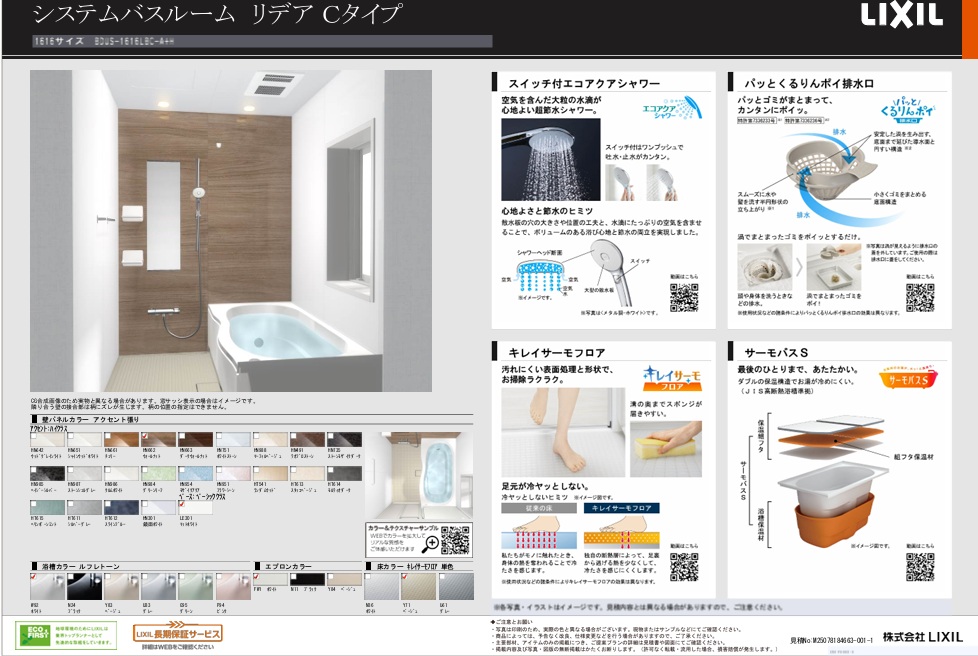Image resolution: width=978 pixels, height=656 pixels.
Task: Select the pink bathtub color swatch
Action: pyautogui.click(x=232, y=587)
